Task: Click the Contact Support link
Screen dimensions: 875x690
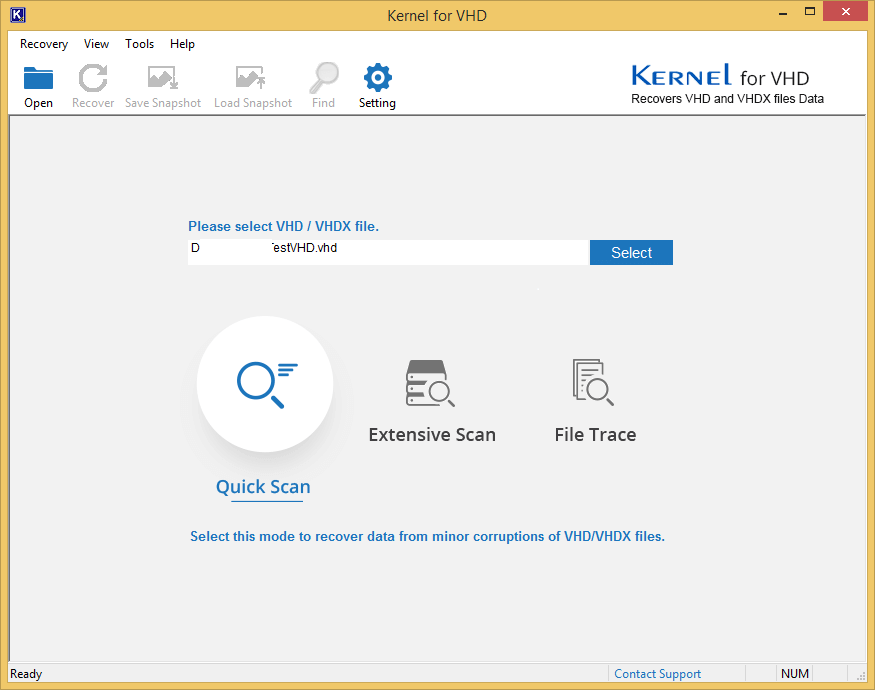Action: click(x=657, y=674)
